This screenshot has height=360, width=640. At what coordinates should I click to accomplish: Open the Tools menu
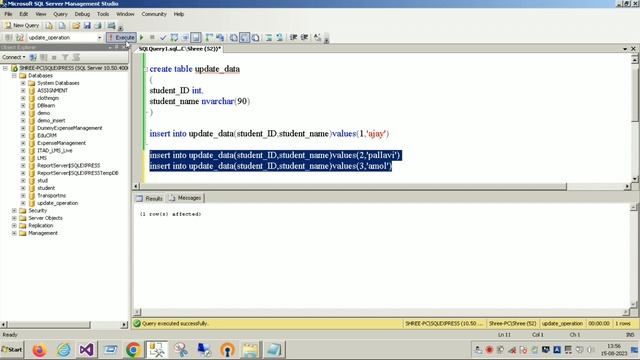tap(103, 14)
